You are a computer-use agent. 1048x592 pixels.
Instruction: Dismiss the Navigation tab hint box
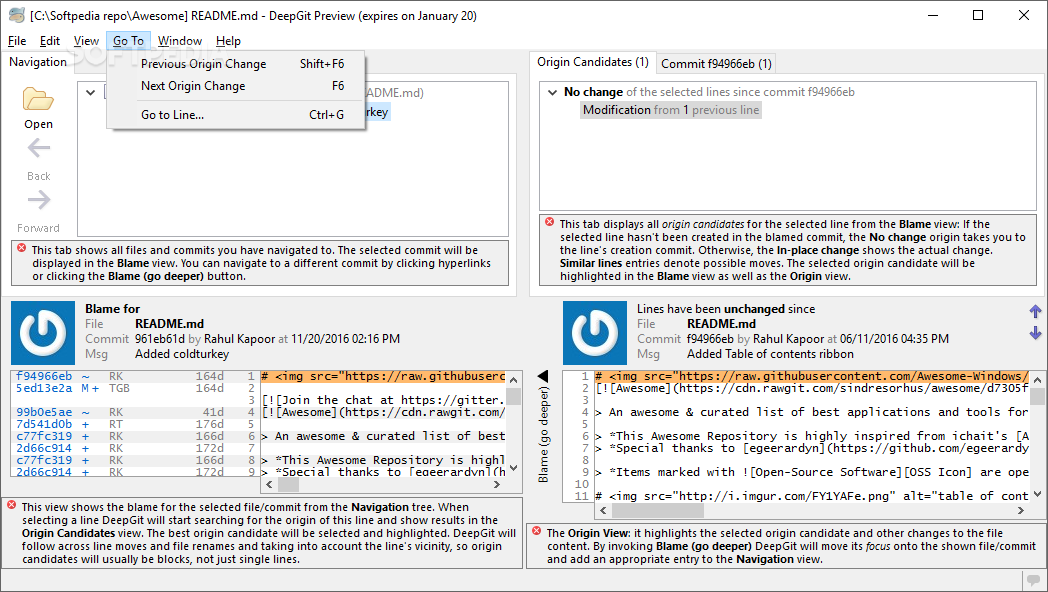[x=21, y=249]
